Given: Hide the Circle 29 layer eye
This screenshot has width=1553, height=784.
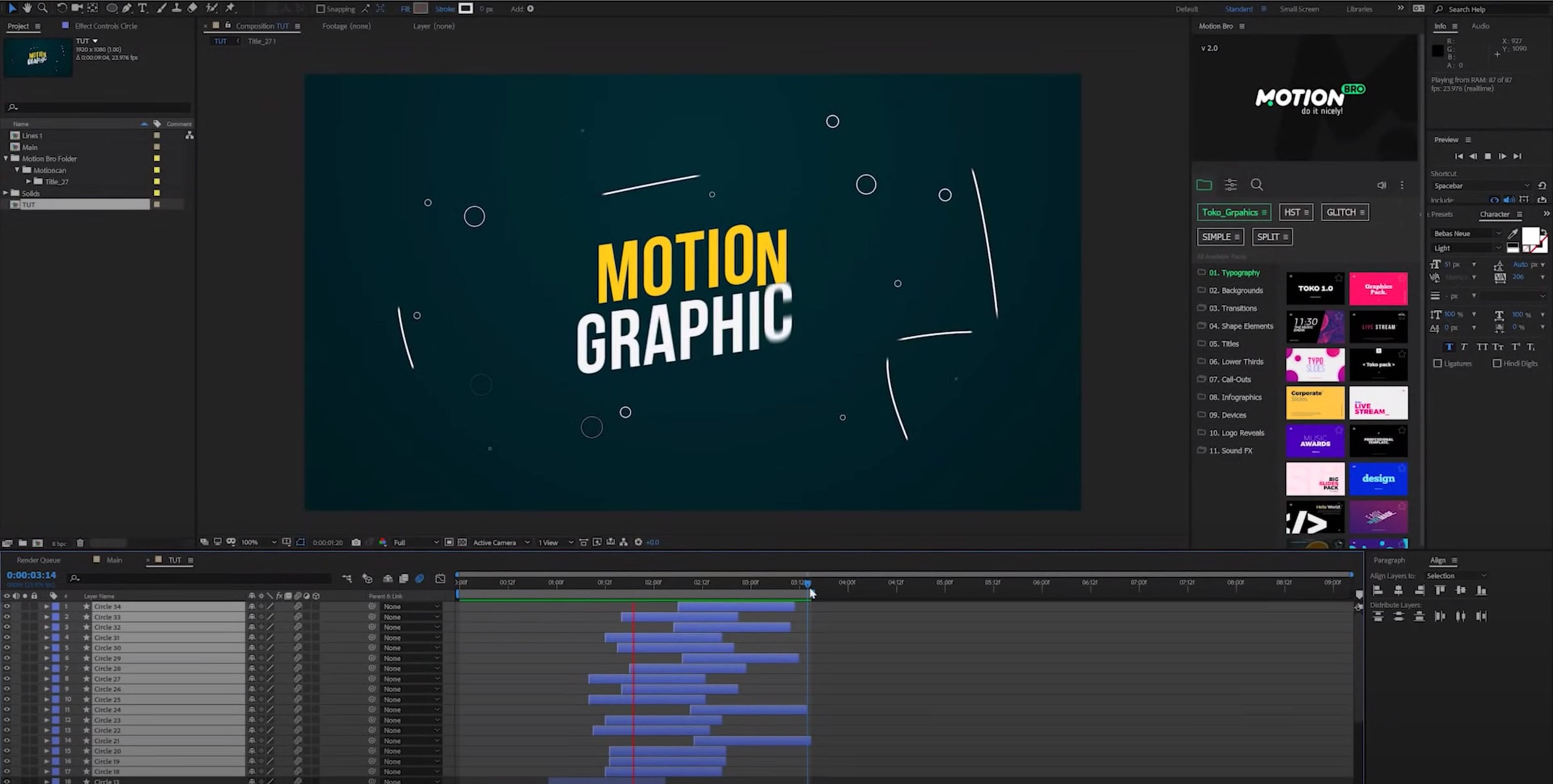Looking at the screenshot, I should pyautogui.click(x=6, y=658).
